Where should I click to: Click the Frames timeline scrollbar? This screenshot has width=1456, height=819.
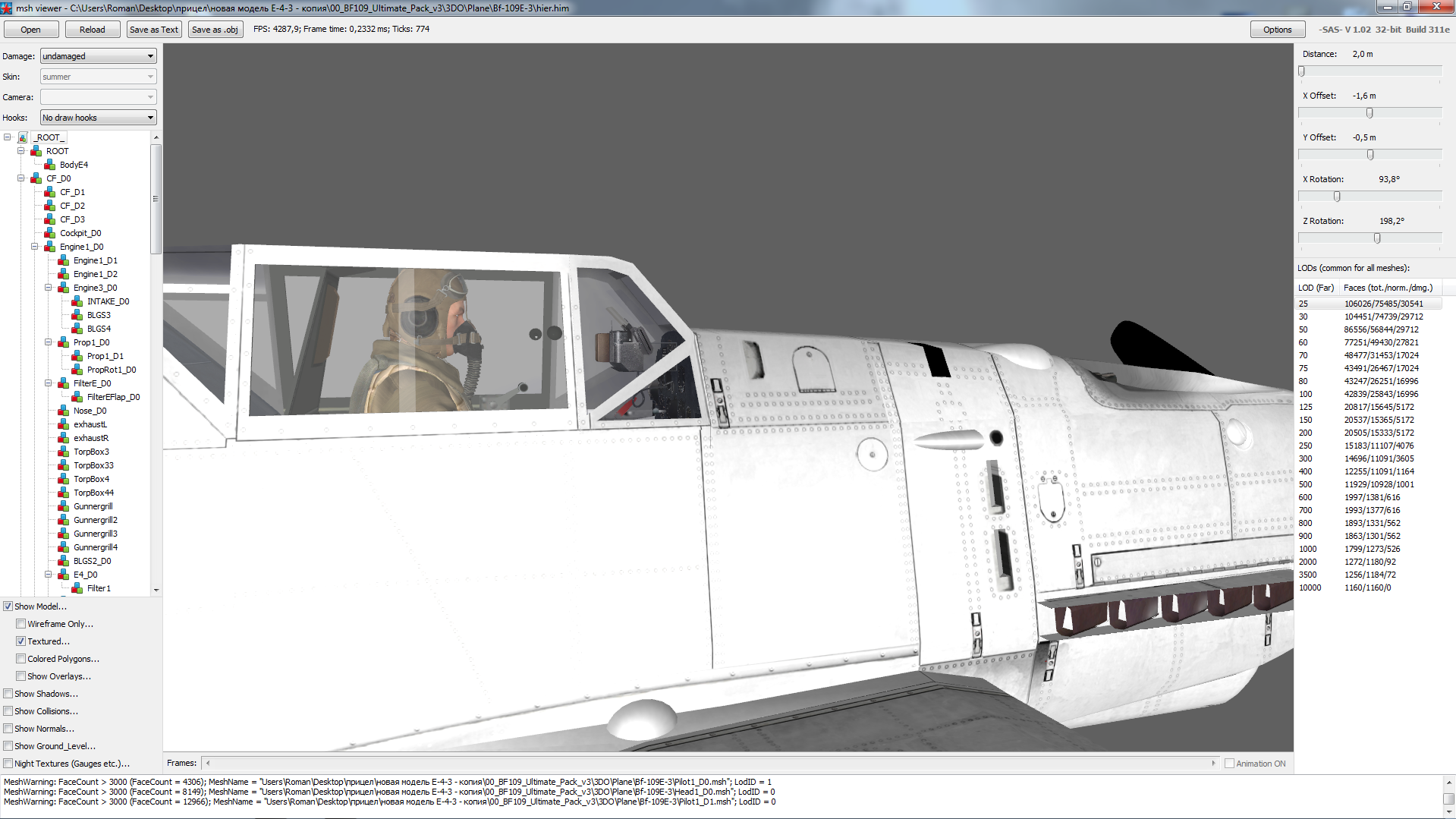(710, 764)
